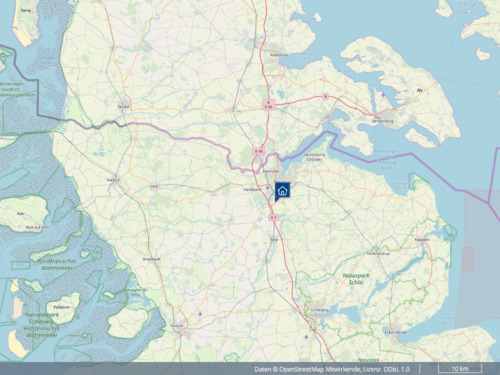
Task: Click the Husum town label
Action: [x=177, y=325]
